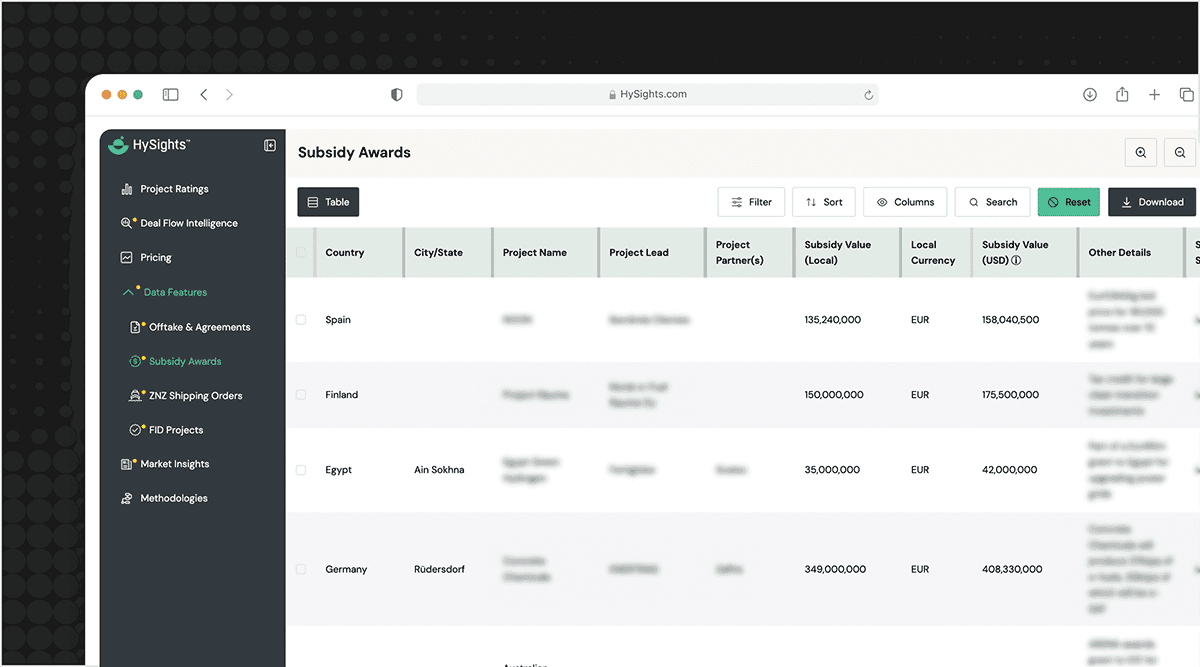Click the Safari share icon
Image resolution: width=1200 pixels, height=667 pixels.
tap(1122, 94)
